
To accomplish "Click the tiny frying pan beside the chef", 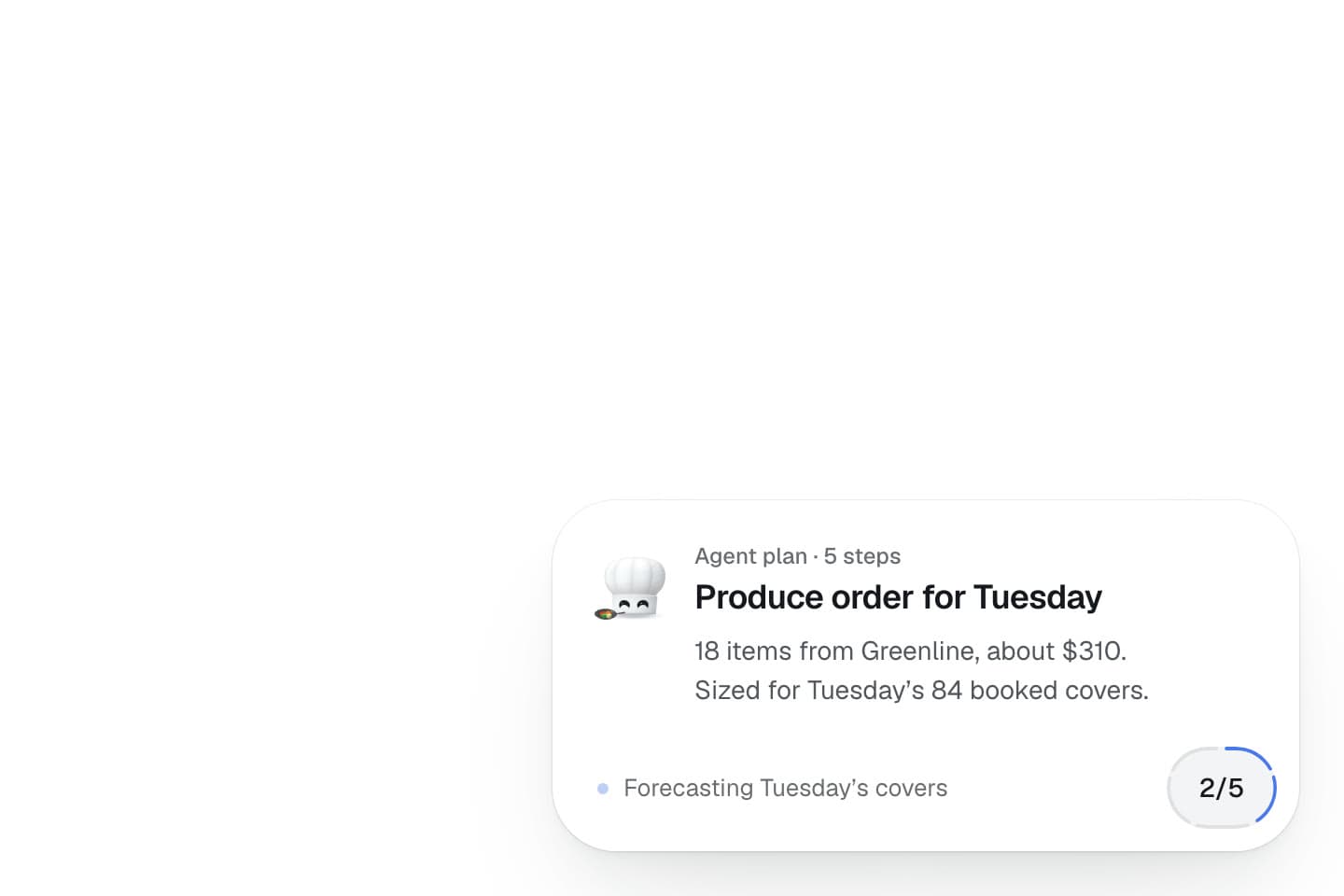I will [607, 613].
